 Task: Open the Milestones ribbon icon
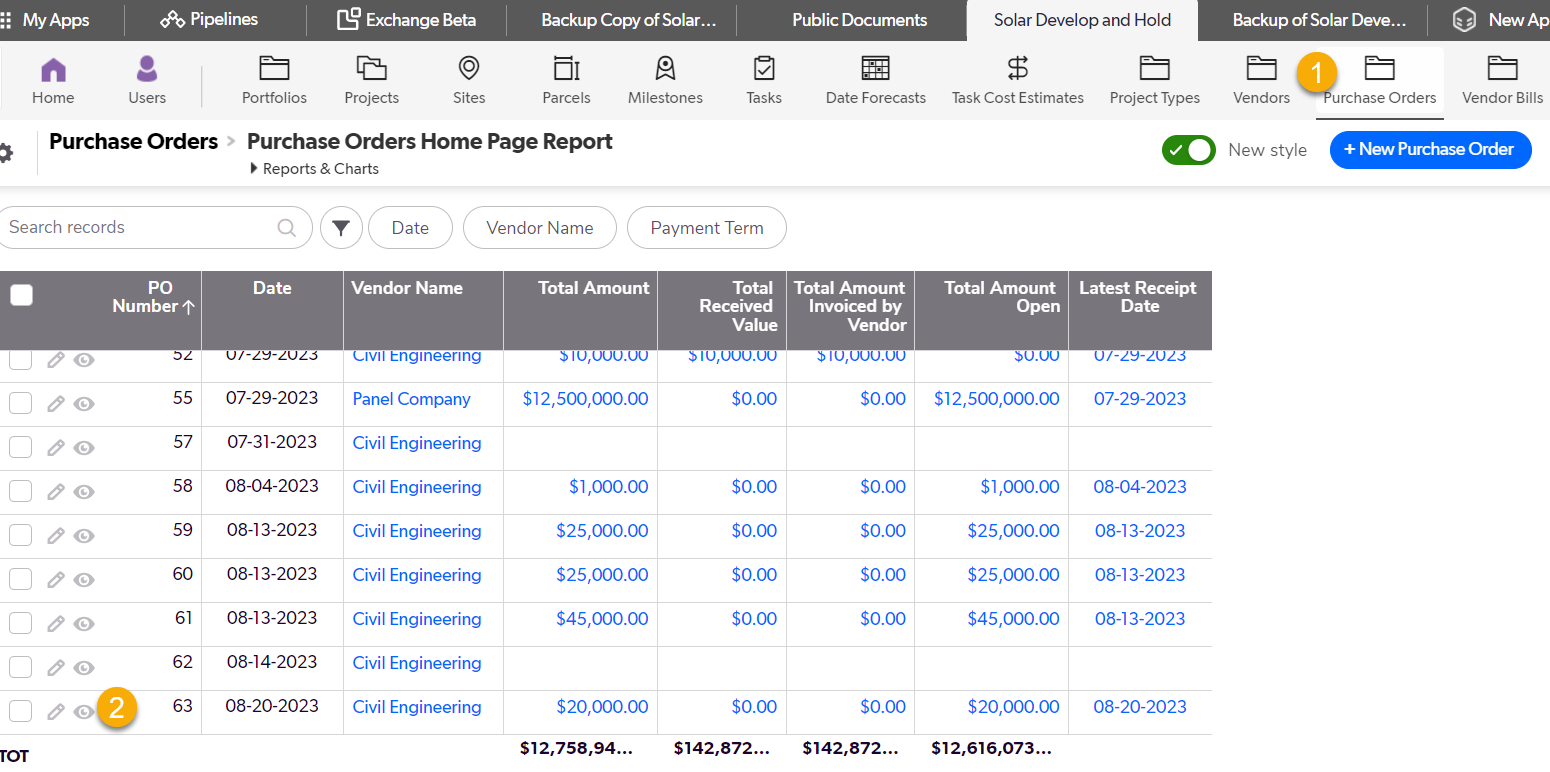pos(665,68)
